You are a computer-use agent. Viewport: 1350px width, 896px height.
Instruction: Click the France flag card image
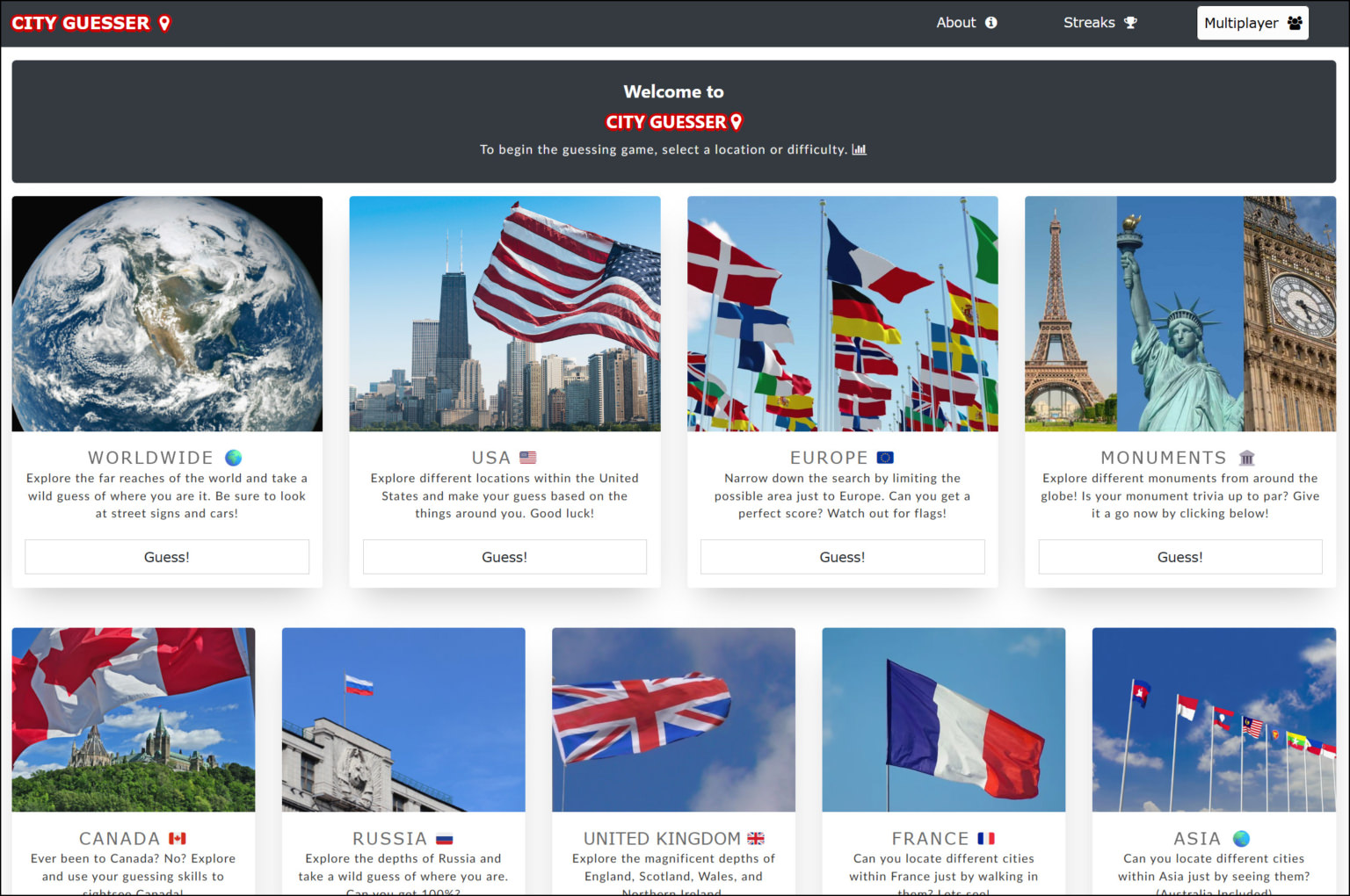click(943, 719)
